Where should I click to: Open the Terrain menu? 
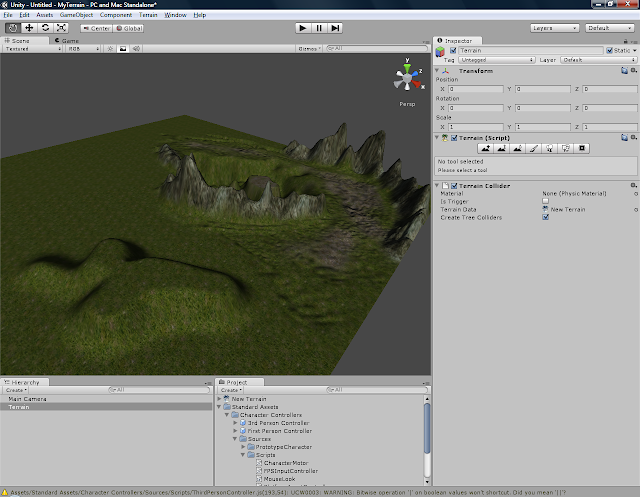point(148,15)
